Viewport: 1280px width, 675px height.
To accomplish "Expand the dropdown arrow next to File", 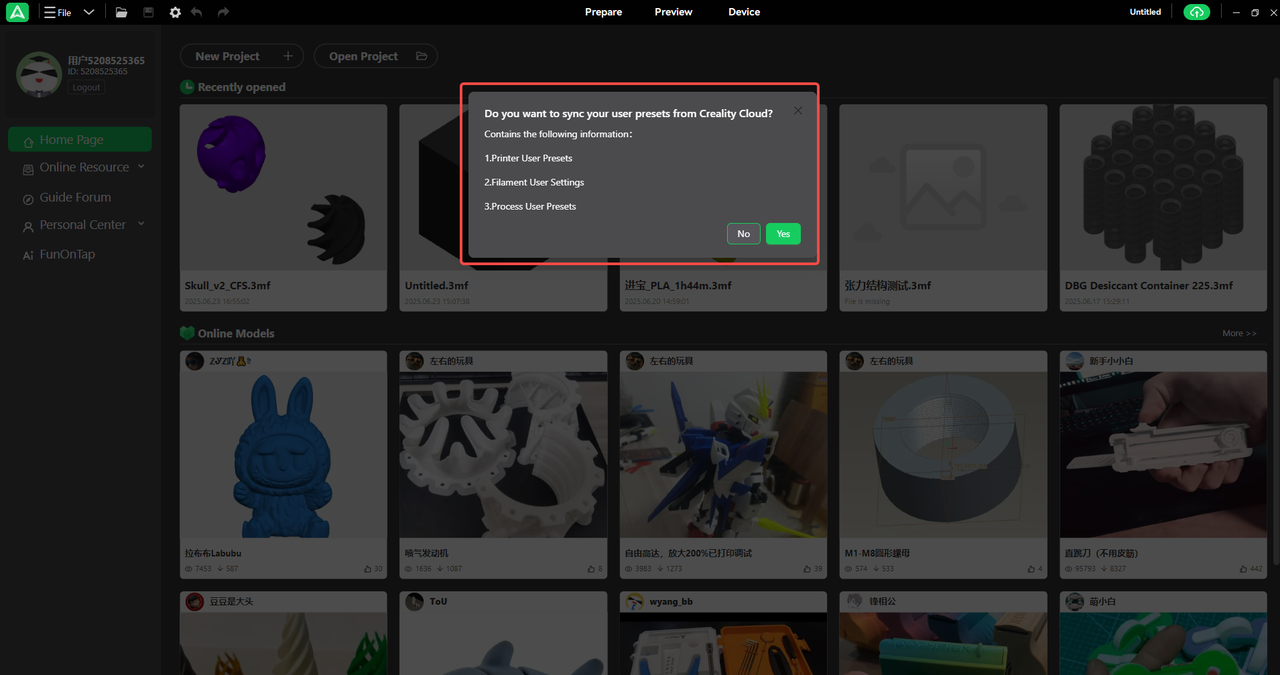I will point(89,12).
